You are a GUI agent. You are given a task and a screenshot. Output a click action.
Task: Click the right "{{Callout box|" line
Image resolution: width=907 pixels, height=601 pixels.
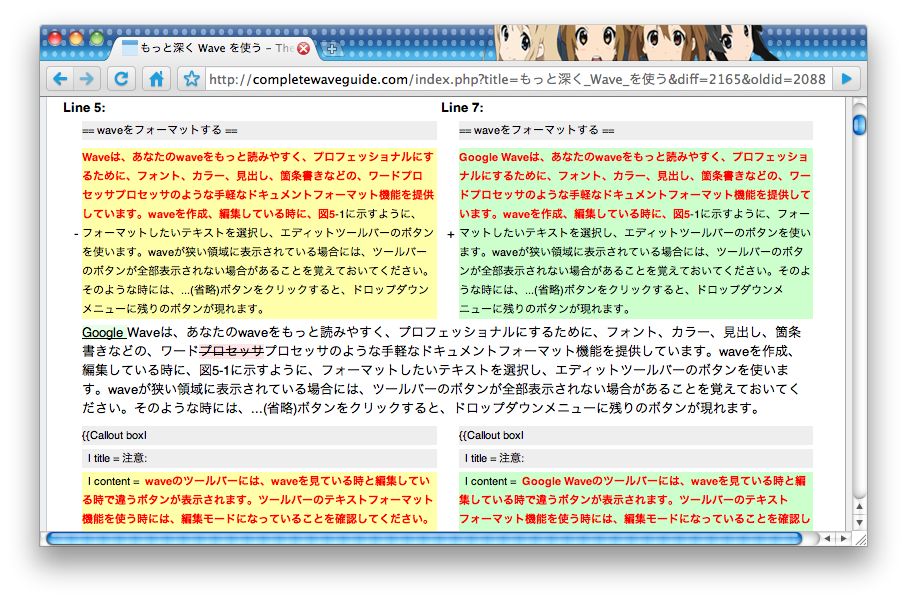point(636,436)
